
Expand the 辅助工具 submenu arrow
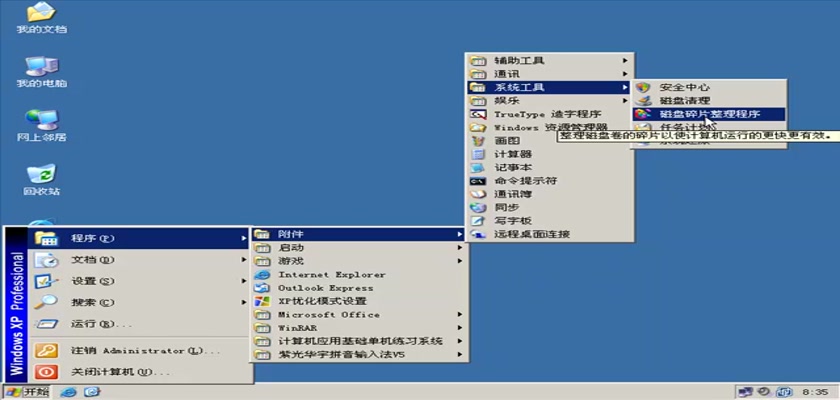[625, 61]
